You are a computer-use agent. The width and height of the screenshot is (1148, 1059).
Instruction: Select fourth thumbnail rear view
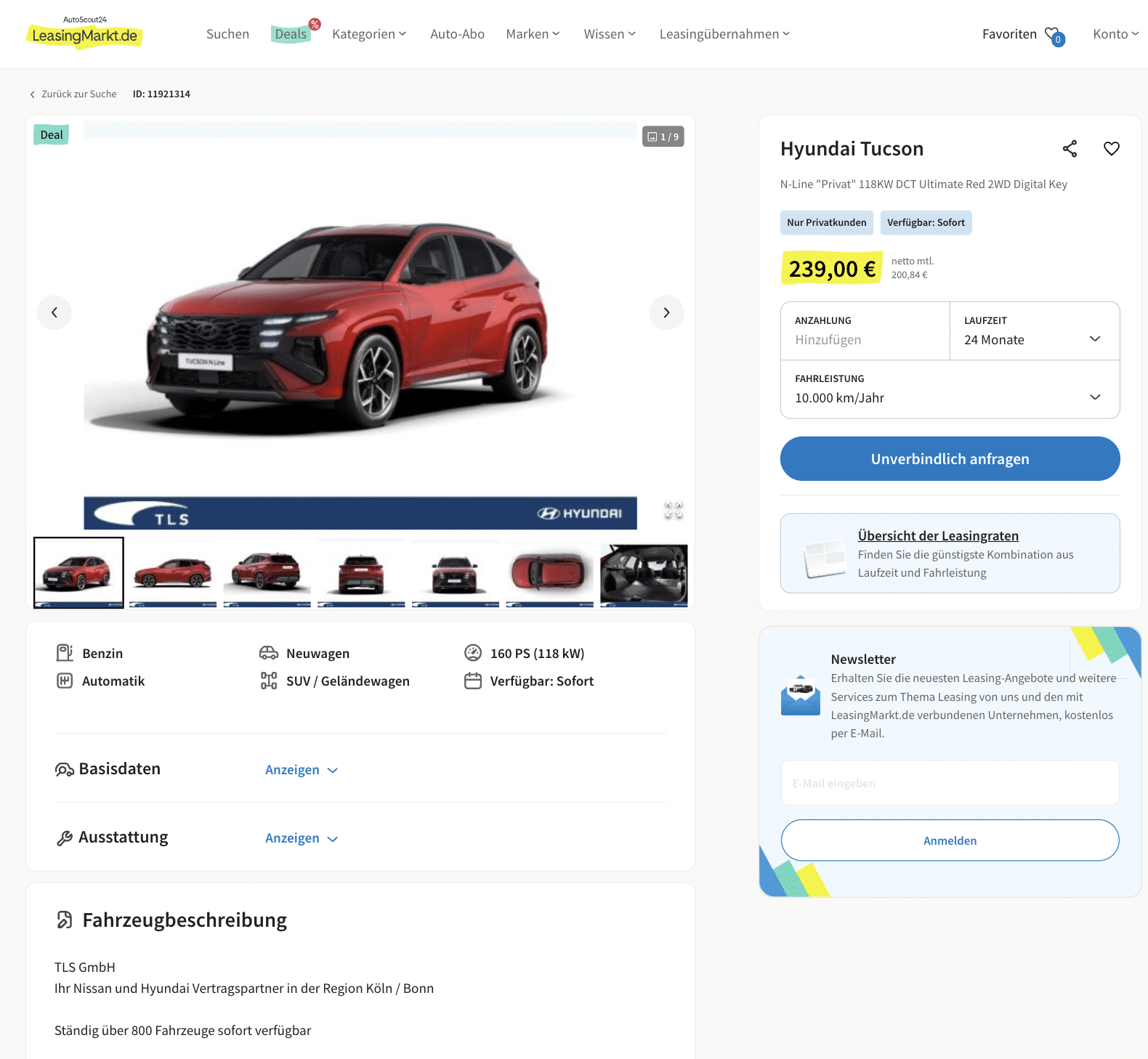(361, 572)
